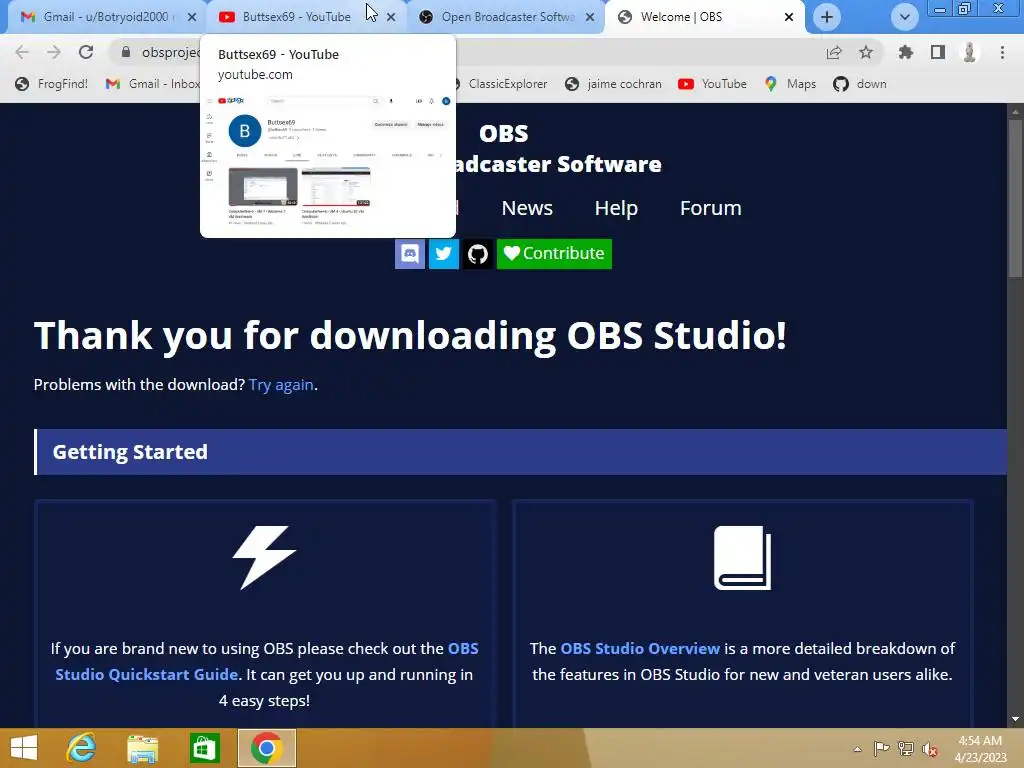Switch to the Gmail u/Botryoid2000 tab
Image resolution: width=1024 pixels, height=768 pixels.
coord(105,17)
